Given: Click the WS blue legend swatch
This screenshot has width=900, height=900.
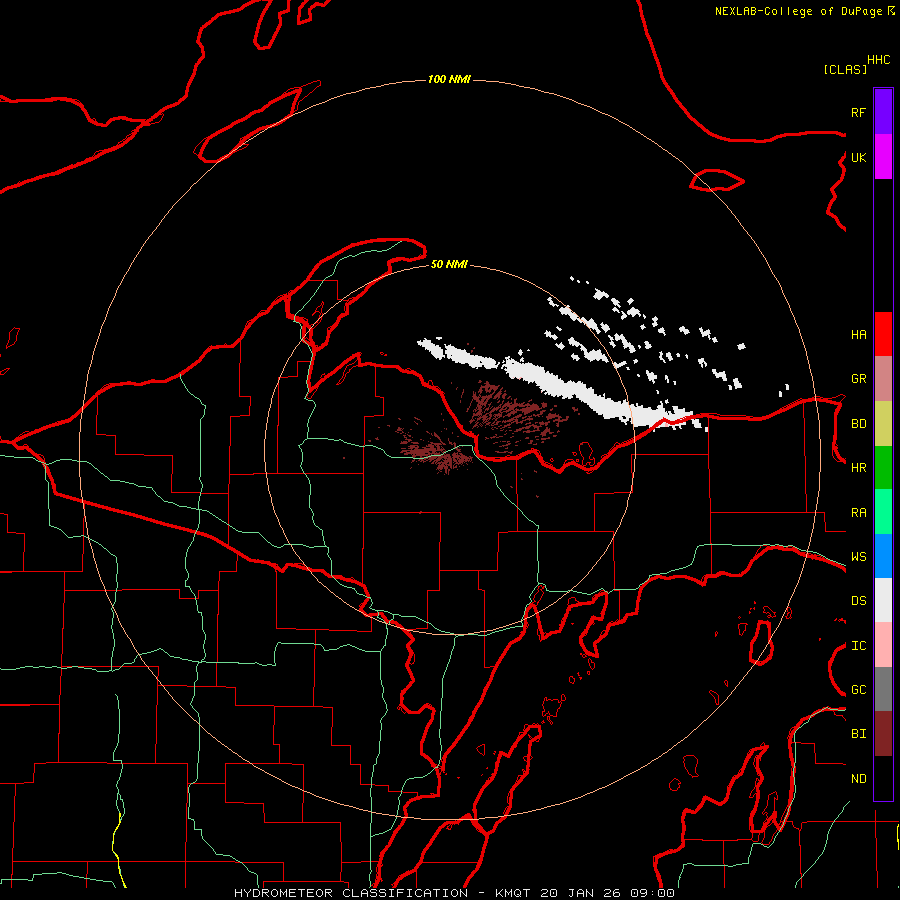Looking at the screenshot, I should point(883,557).
